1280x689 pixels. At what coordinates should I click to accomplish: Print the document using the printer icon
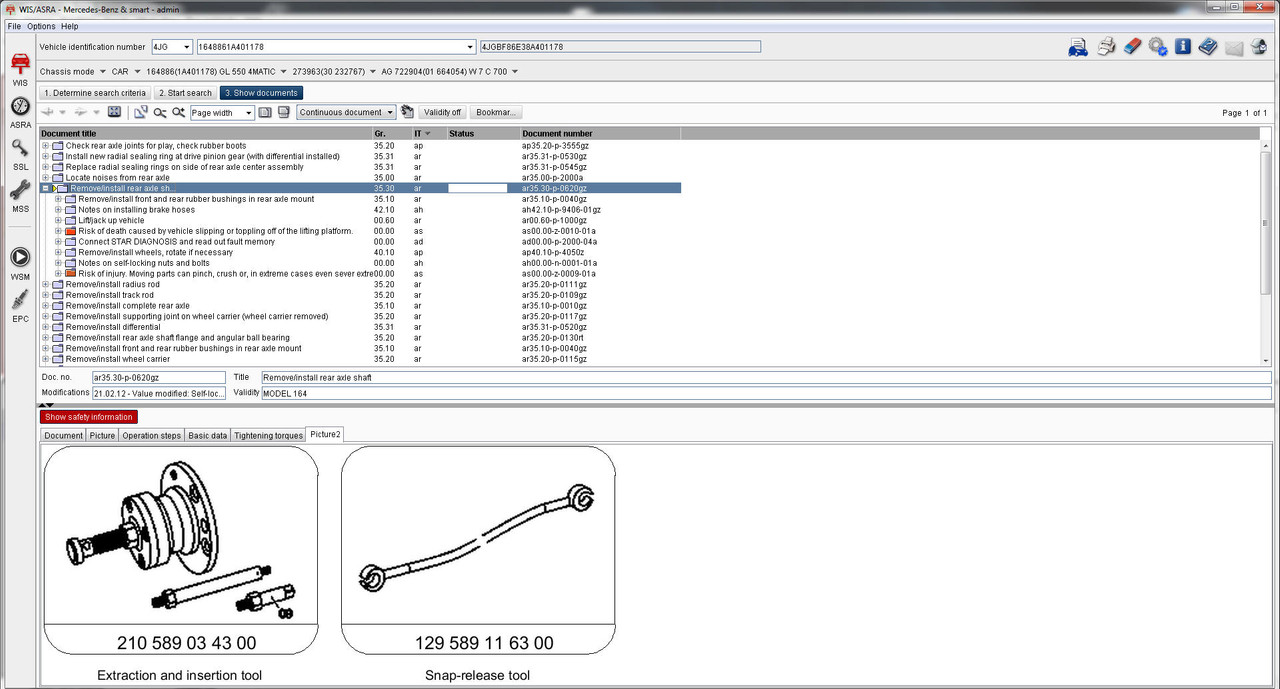(1106, 47)
